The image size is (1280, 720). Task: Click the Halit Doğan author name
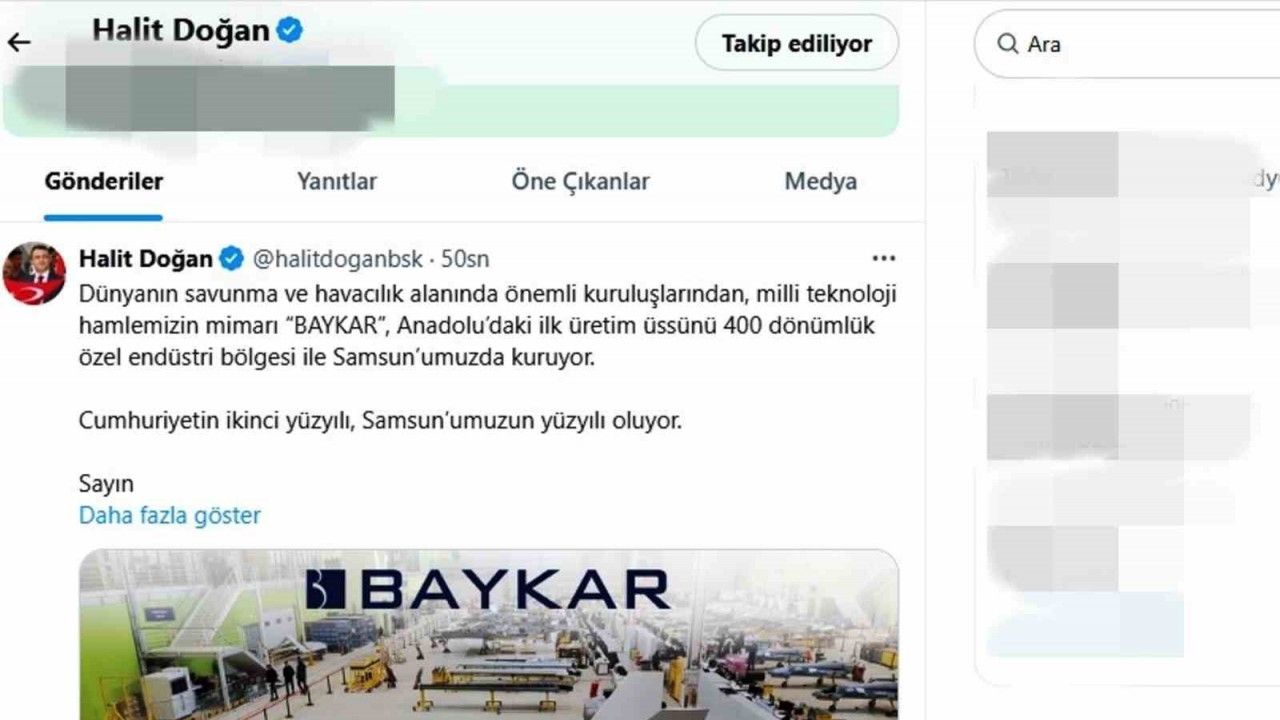(x=146, y=259)
